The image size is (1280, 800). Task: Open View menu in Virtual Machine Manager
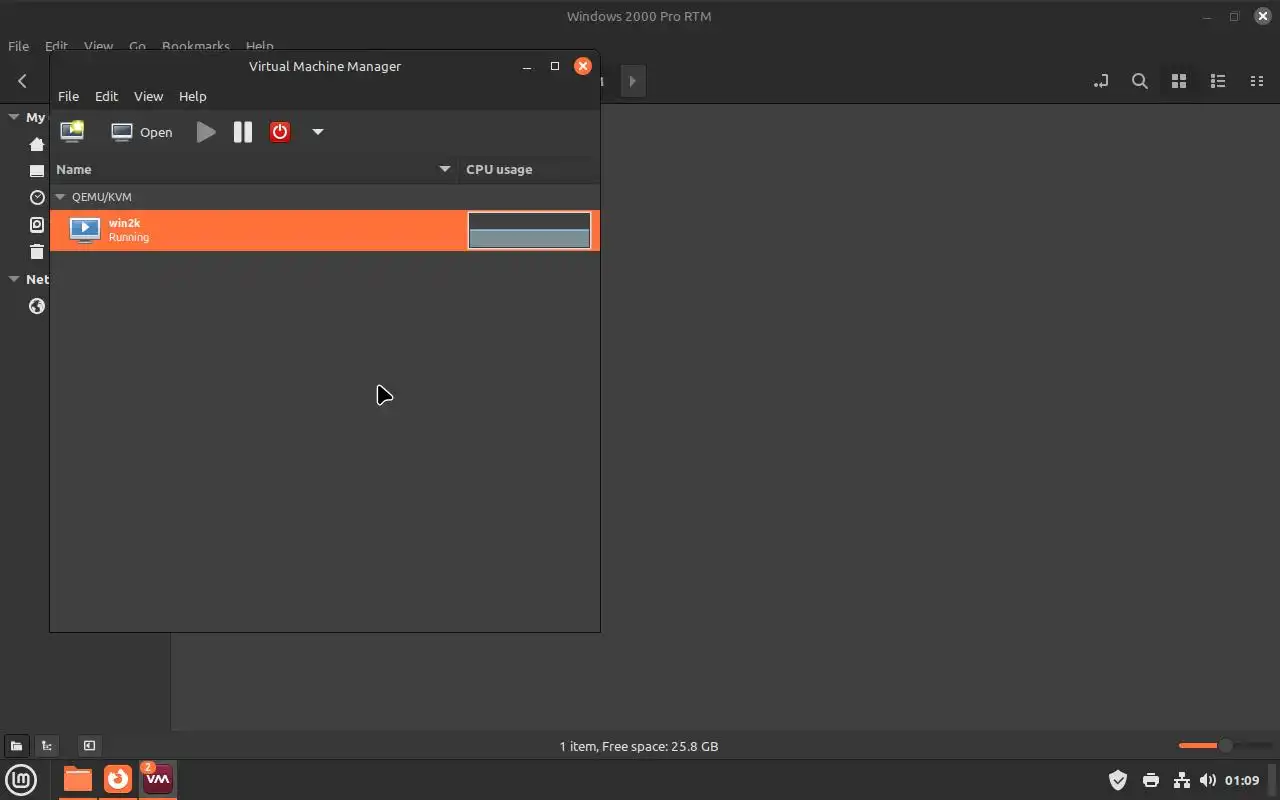[x=148, y=96]
